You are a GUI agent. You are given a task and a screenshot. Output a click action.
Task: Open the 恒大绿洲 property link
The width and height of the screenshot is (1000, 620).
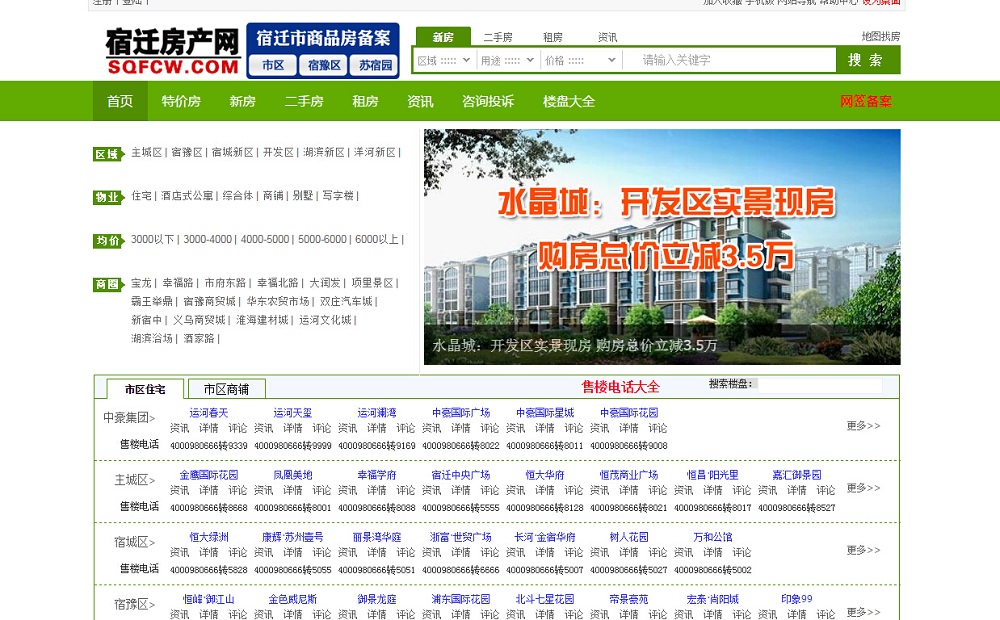click(209, 537)
